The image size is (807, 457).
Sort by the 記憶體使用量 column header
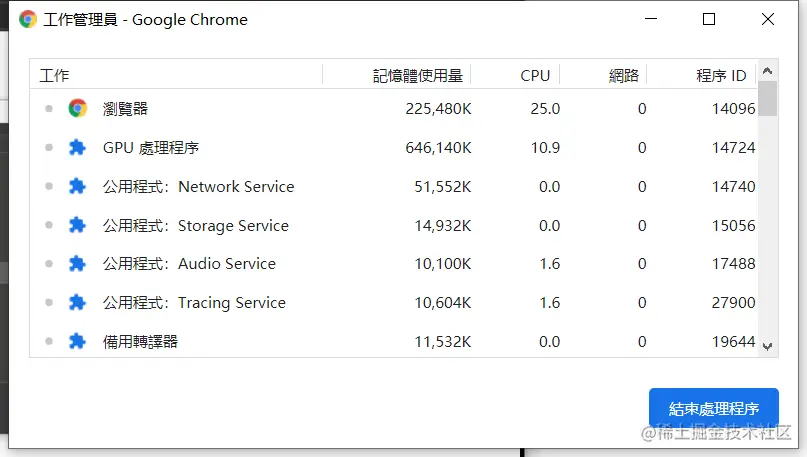coord(417,75)
